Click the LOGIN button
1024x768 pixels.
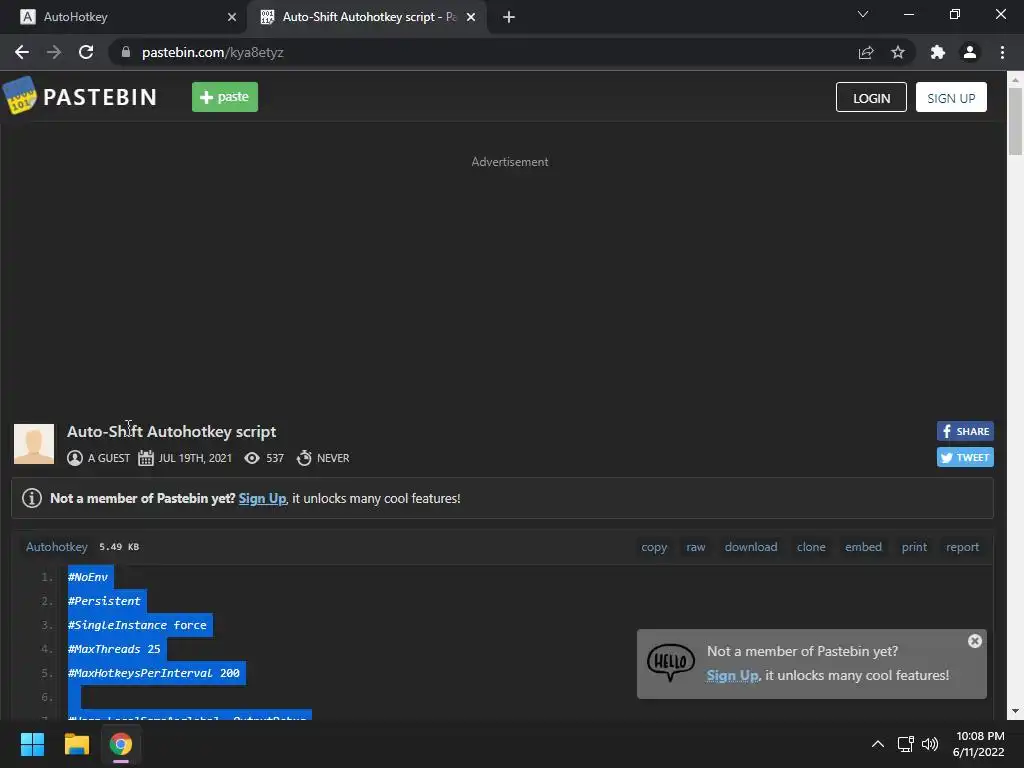[x=871, y=97]
